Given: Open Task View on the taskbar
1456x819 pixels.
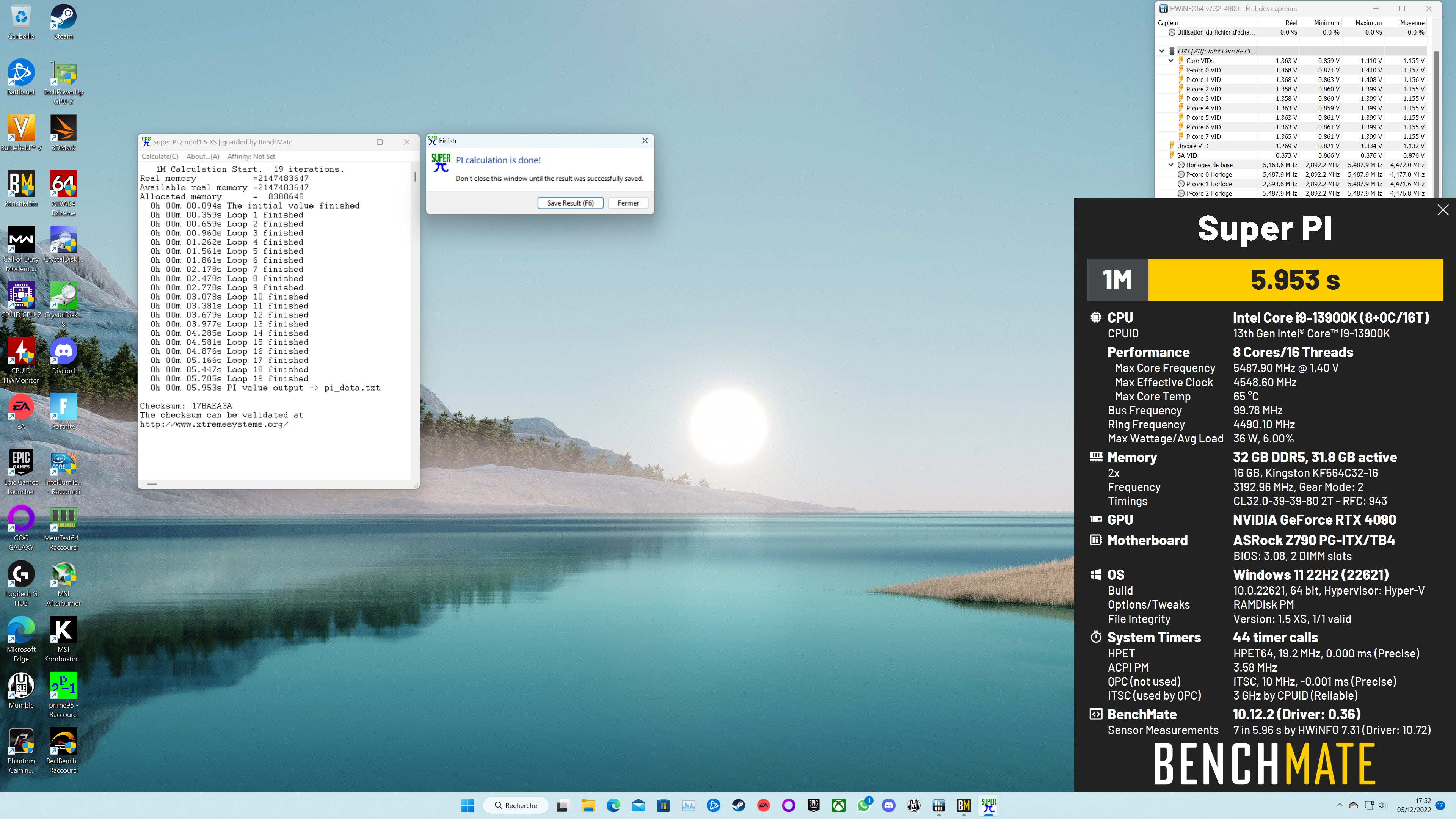Looking at the screenshot, I should 562,805.
